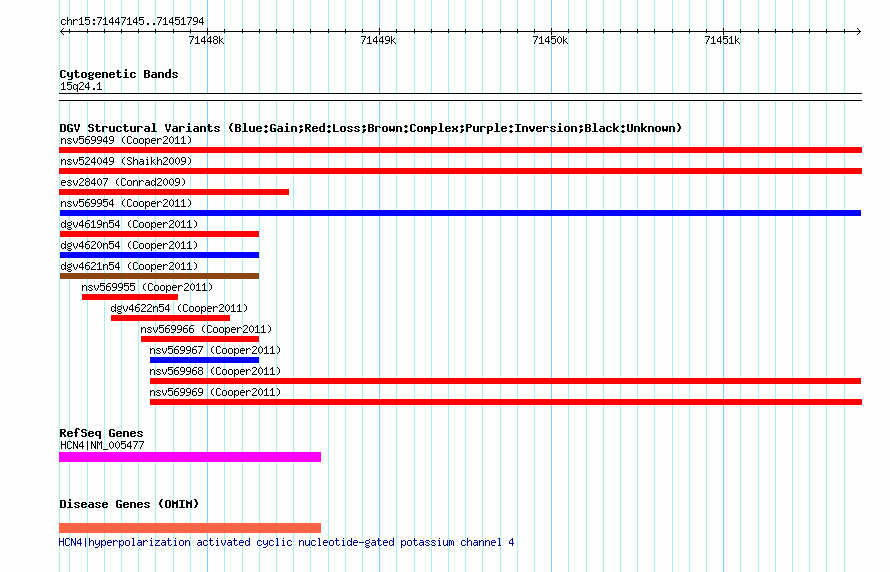The width and height of the screenshot is (890, 572).
Task: Click the DGV Structural Variants track title
Action: [x=371, y=128]
